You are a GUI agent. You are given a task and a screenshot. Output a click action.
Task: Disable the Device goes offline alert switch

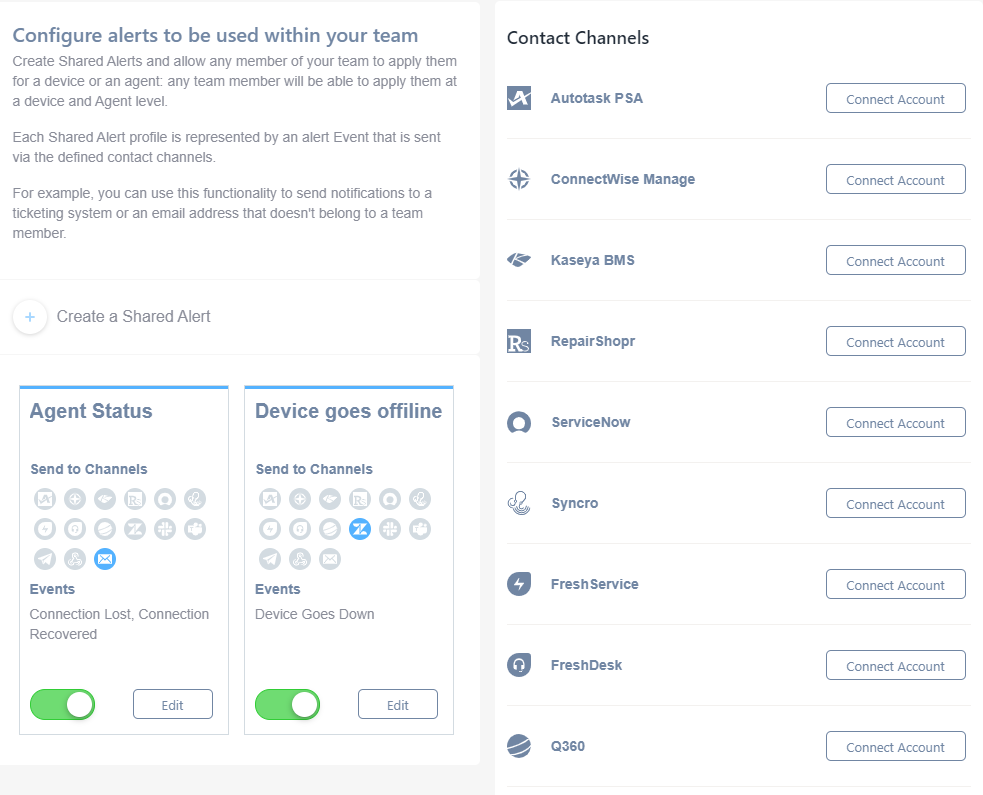[x=287, y=704]
